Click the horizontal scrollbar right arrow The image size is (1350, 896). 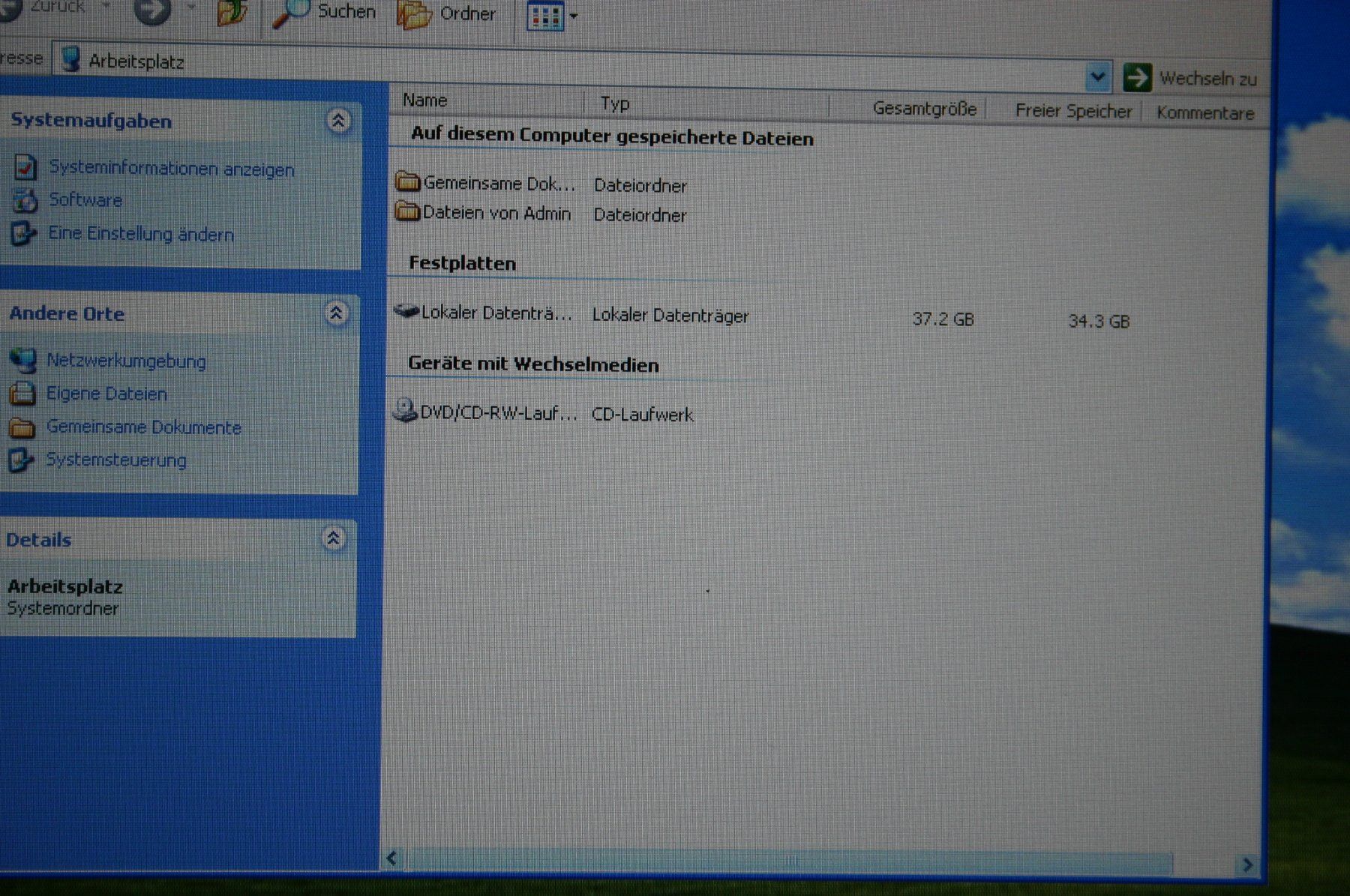tap(1247, 865)
